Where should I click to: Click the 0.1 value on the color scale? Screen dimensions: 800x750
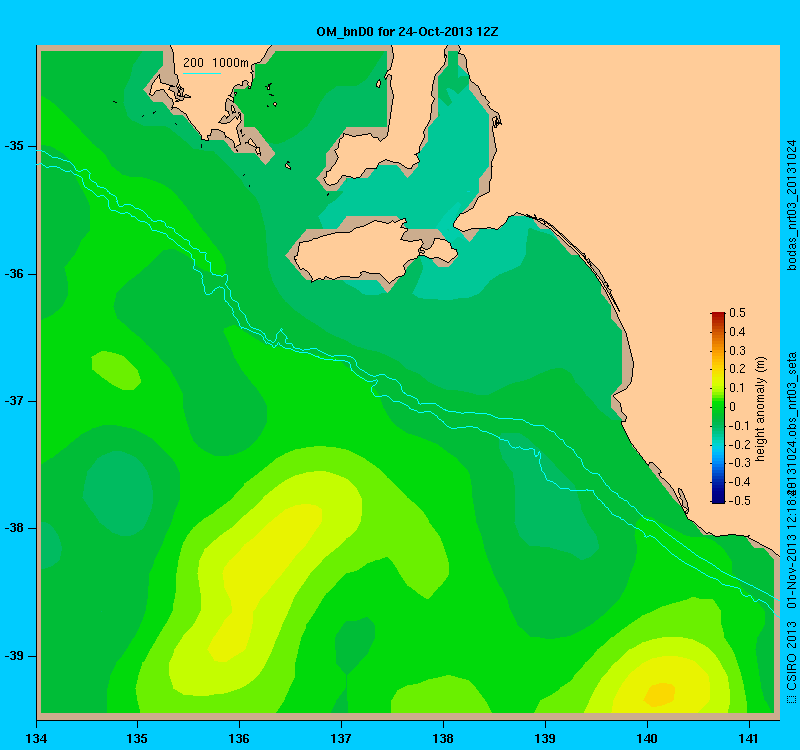pyautogui.click(x=737, y=388)
